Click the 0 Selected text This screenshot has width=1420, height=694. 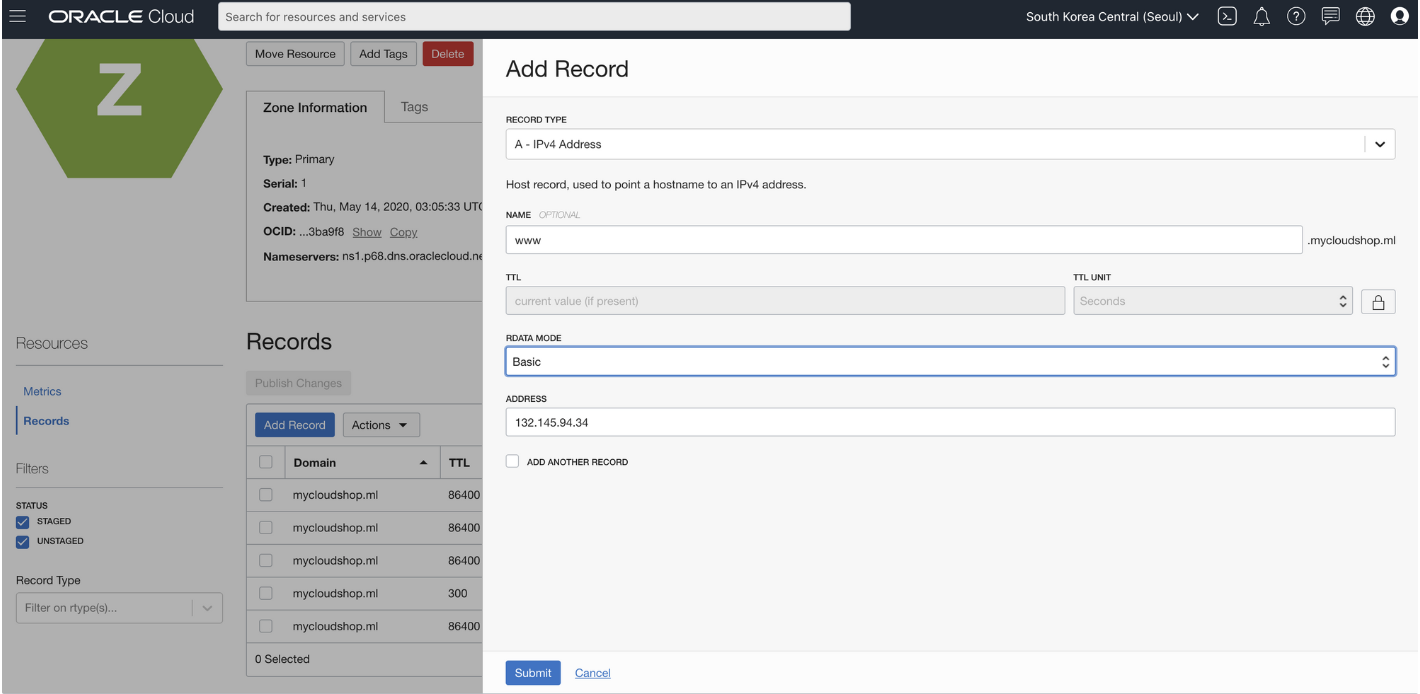tap(282, 659)
